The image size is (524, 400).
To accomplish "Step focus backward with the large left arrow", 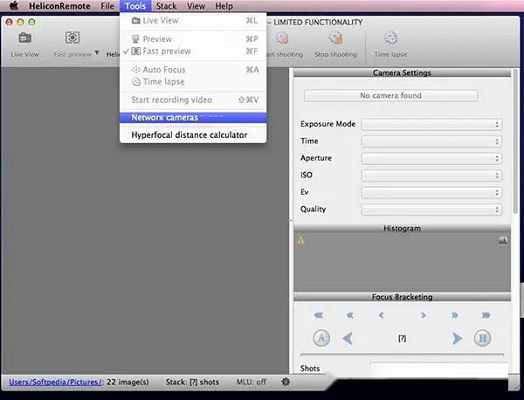I will (348, 339).
